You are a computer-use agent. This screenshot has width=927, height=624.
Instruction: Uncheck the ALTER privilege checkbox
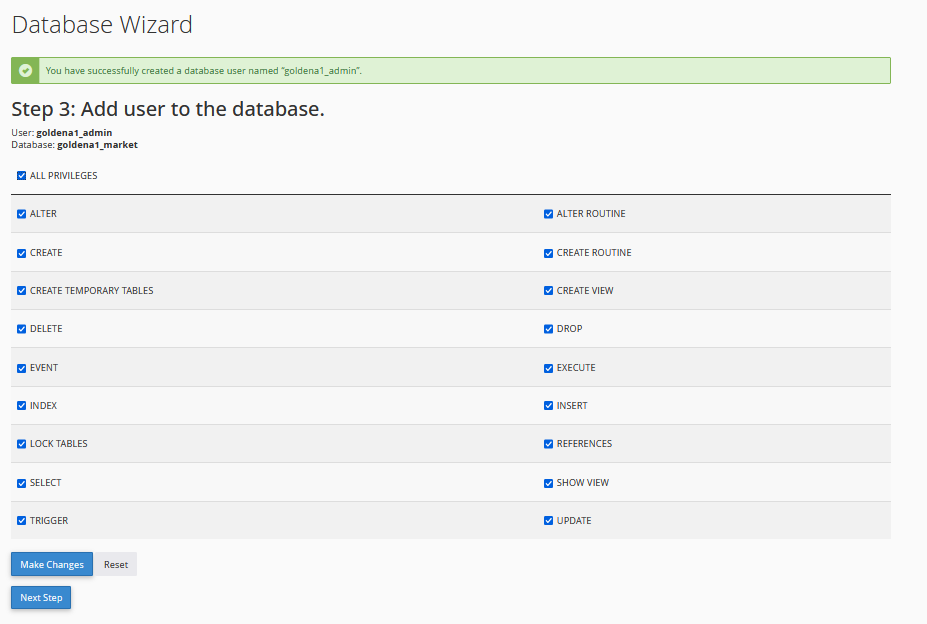tap(21, 214)
